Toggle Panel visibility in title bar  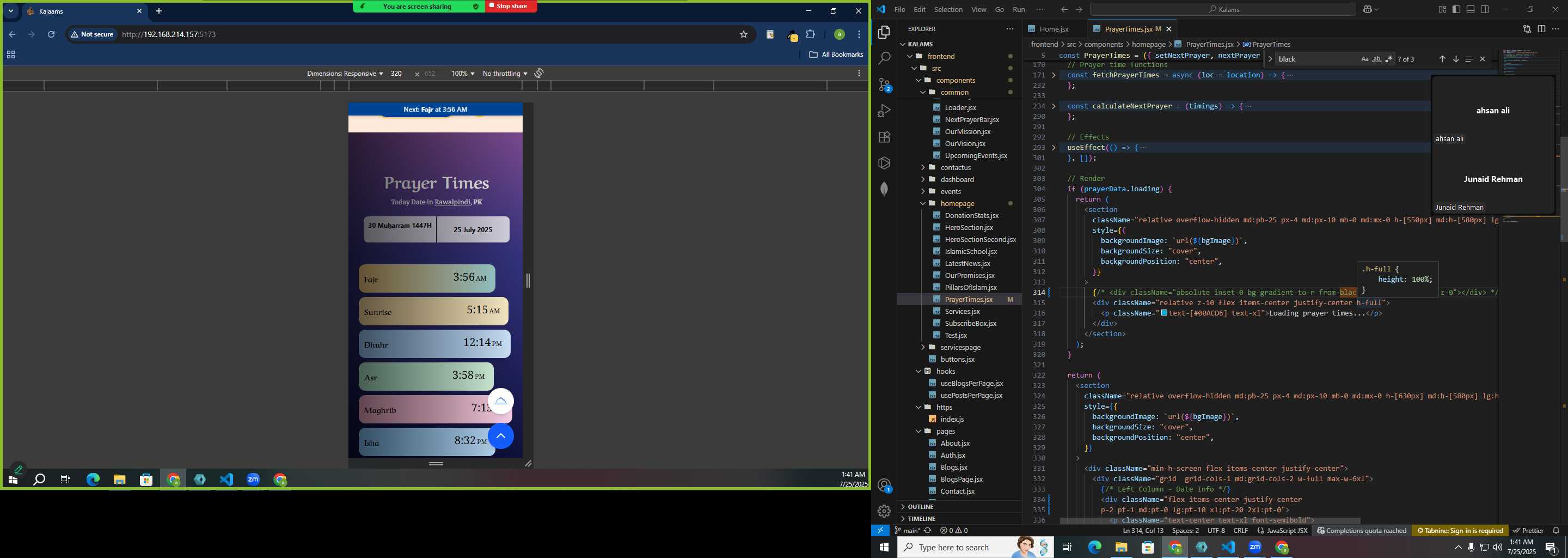pos(1471,9)
